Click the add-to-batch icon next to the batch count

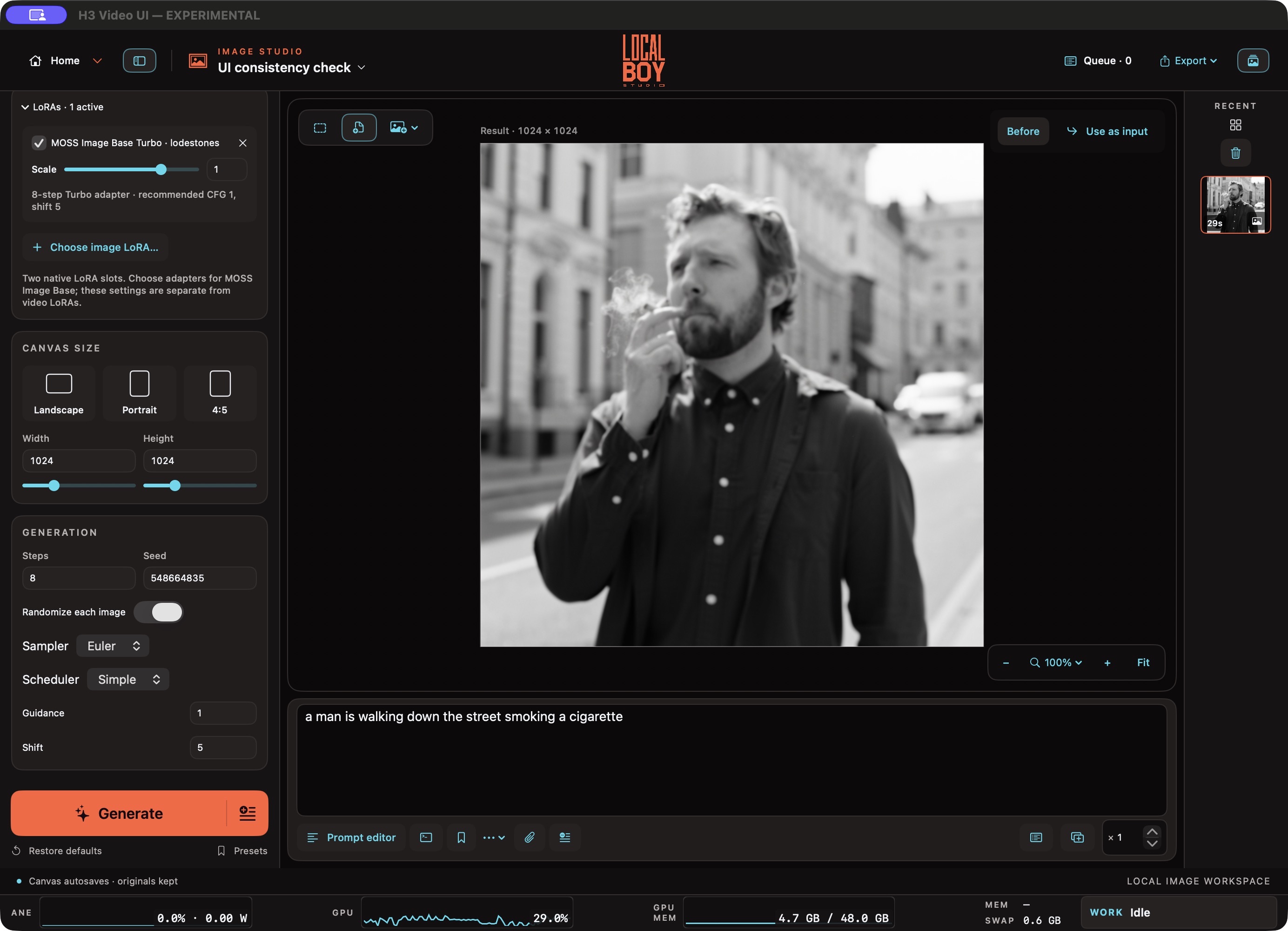(1077, 837)
